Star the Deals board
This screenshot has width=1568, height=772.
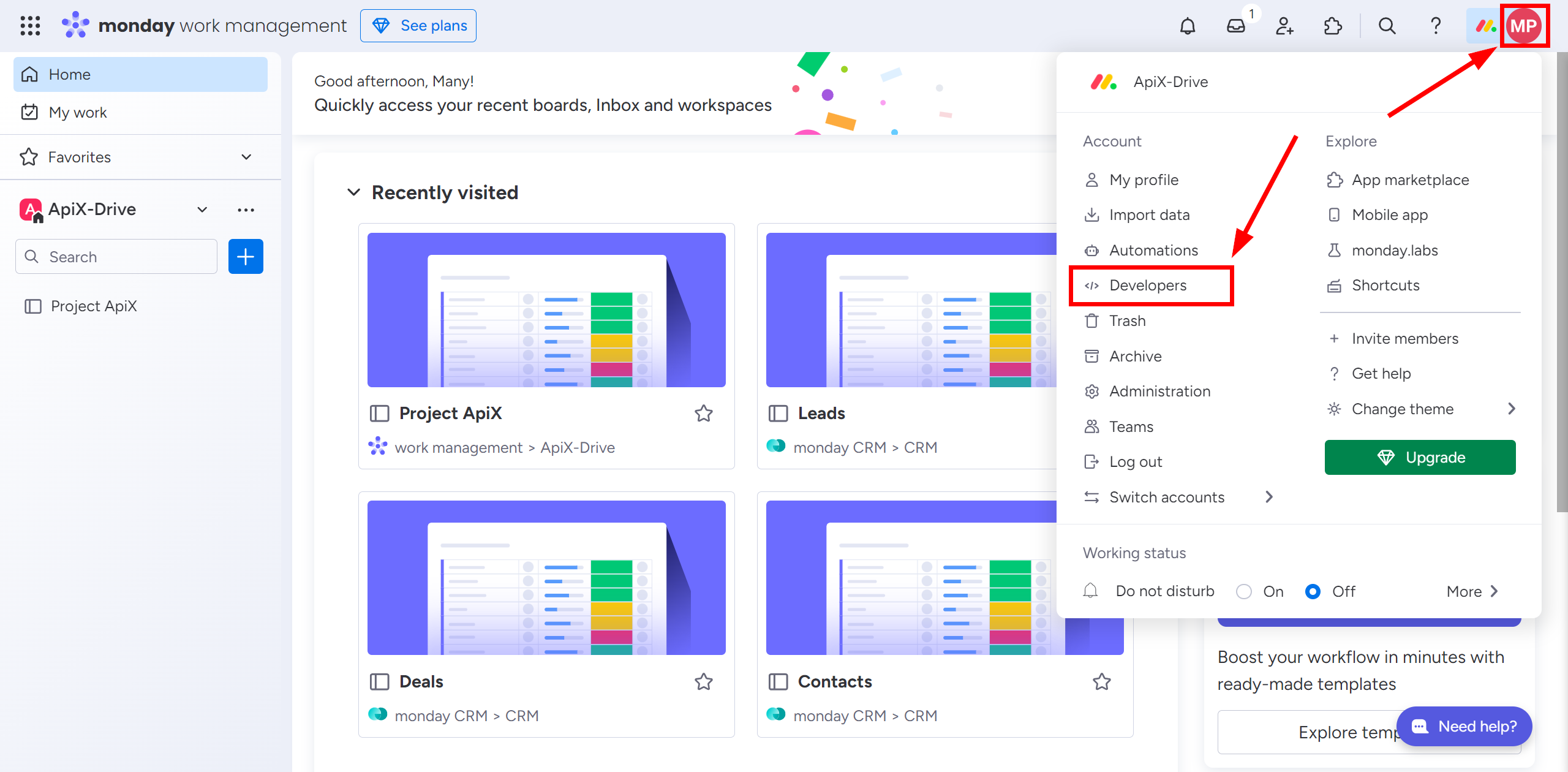(x=704, y=682)
